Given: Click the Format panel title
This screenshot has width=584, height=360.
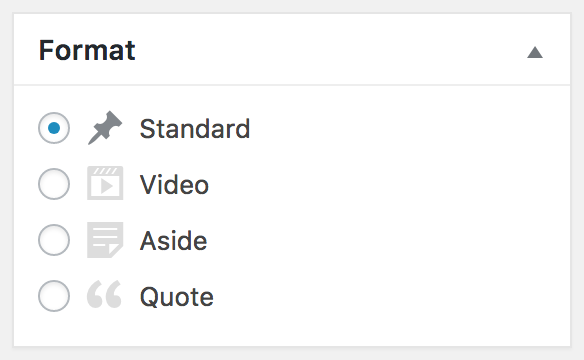Looking at the screenshot, I should (87, 50).
